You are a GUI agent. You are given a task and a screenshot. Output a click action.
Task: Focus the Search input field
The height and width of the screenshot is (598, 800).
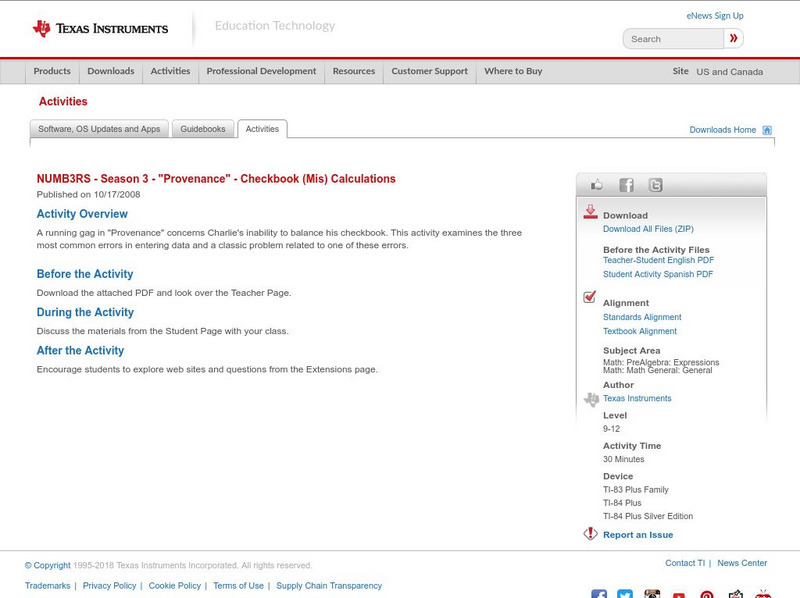(673, 39)
